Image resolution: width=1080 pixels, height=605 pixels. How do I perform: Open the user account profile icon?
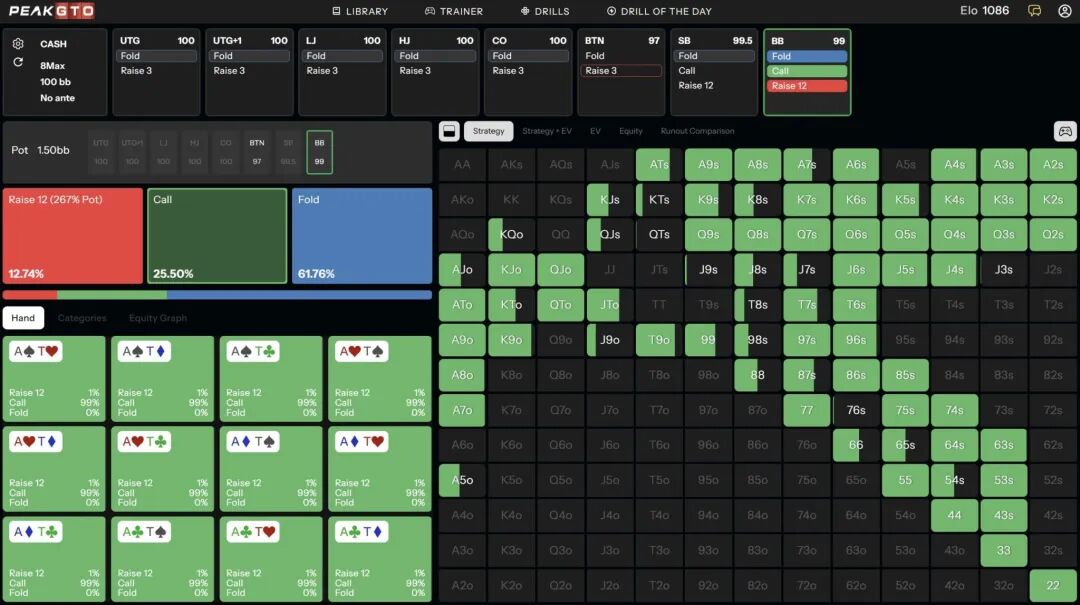point(1064,11)
